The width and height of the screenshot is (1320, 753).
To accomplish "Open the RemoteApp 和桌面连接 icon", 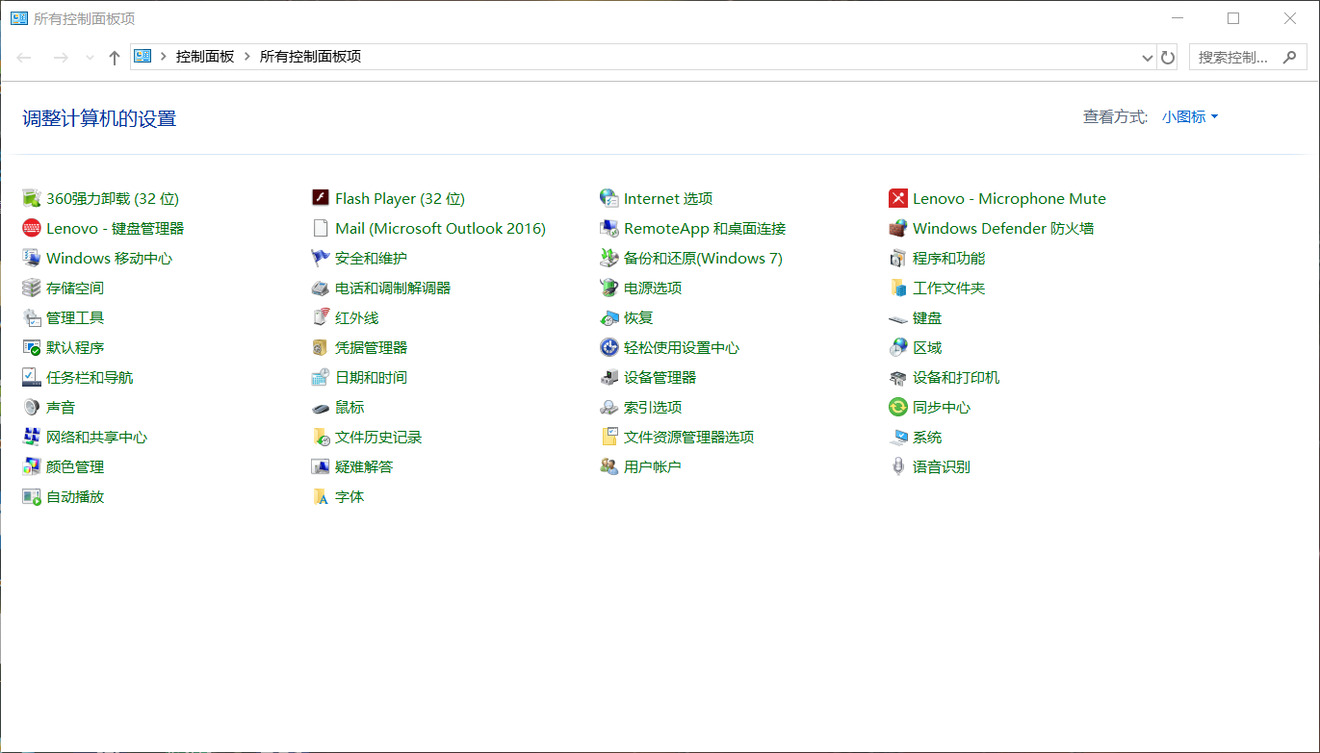I will [x=609, y=228].
